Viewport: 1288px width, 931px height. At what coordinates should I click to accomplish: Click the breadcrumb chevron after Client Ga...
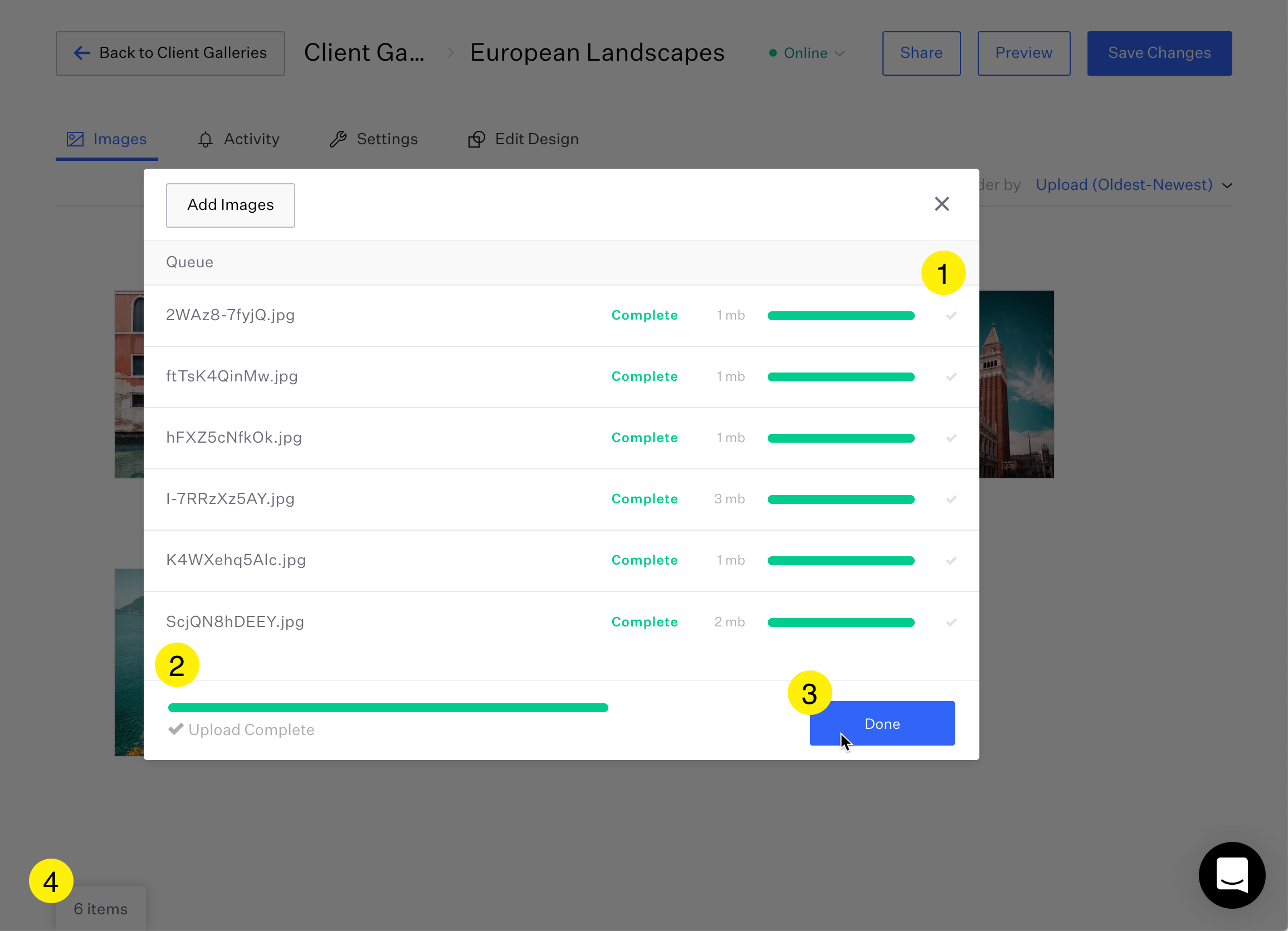point(451,53)
